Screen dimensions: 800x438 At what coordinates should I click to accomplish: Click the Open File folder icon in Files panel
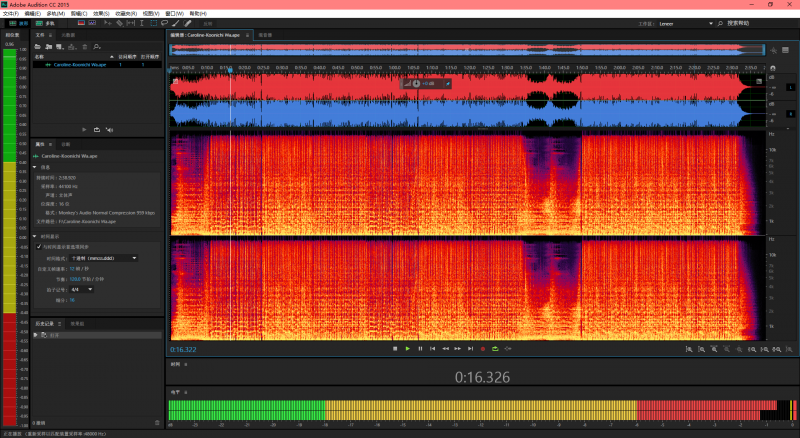39,46
